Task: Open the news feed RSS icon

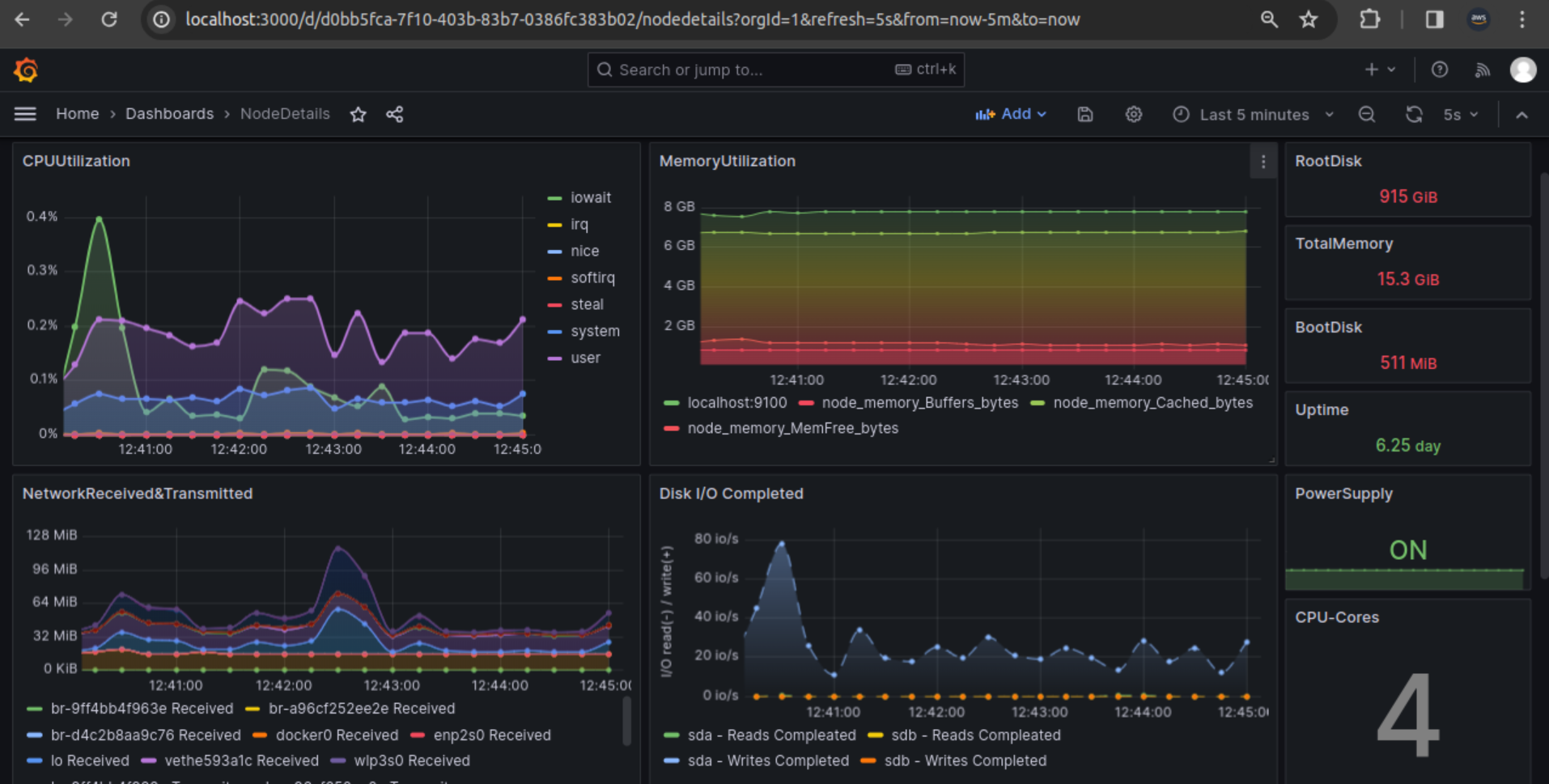Action: 1483,70
